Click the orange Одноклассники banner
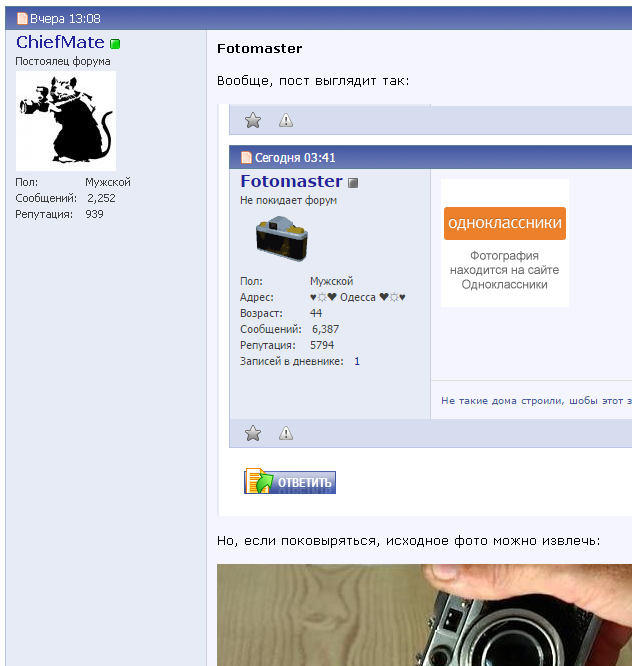The width and height of the screenshot is (632, 666). 505,223
